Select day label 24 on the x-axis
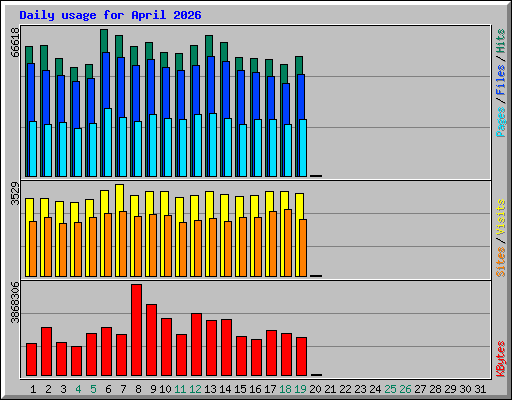The image size is (512, 400). [x=375, y=389]
